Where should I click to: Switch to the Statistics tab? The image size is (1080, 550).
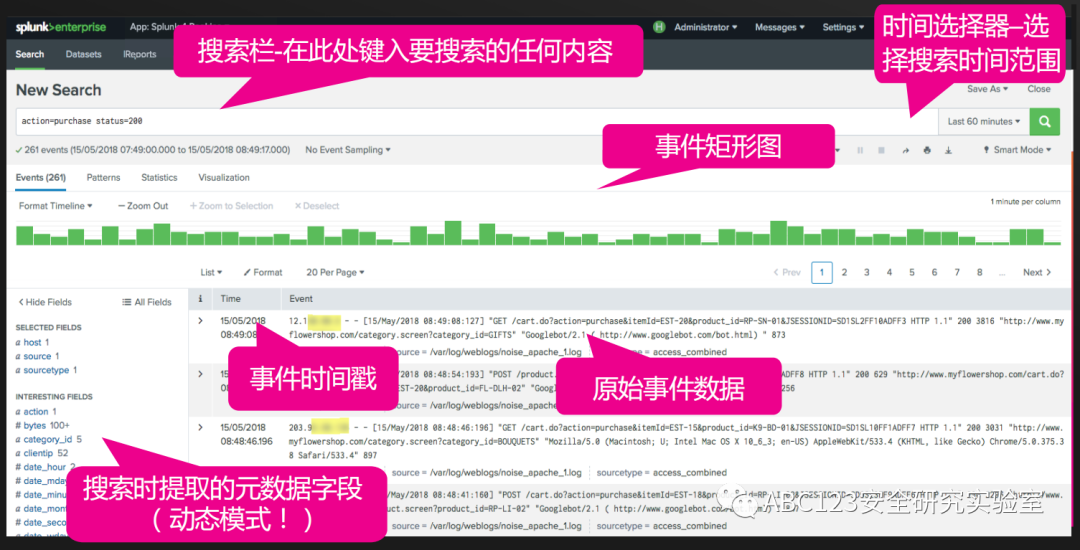pos(159,178)
